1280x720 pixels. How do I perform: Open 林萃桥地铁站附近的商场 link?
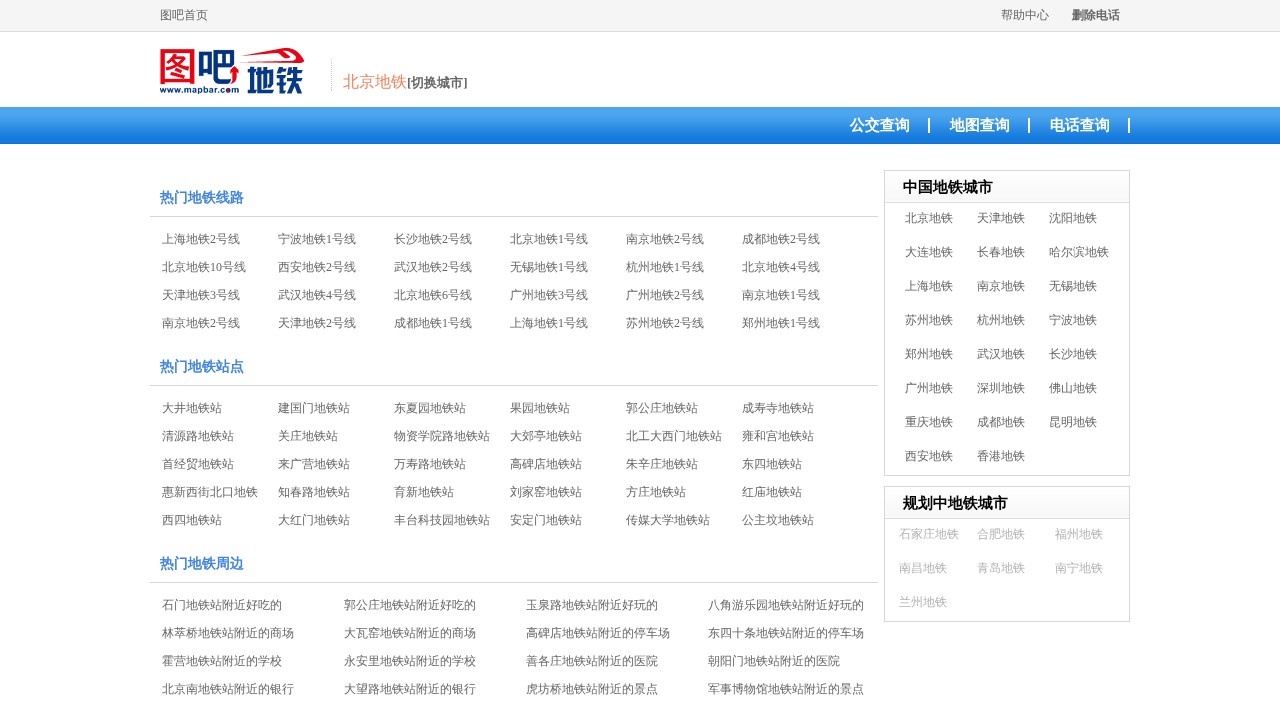(228, 633)
